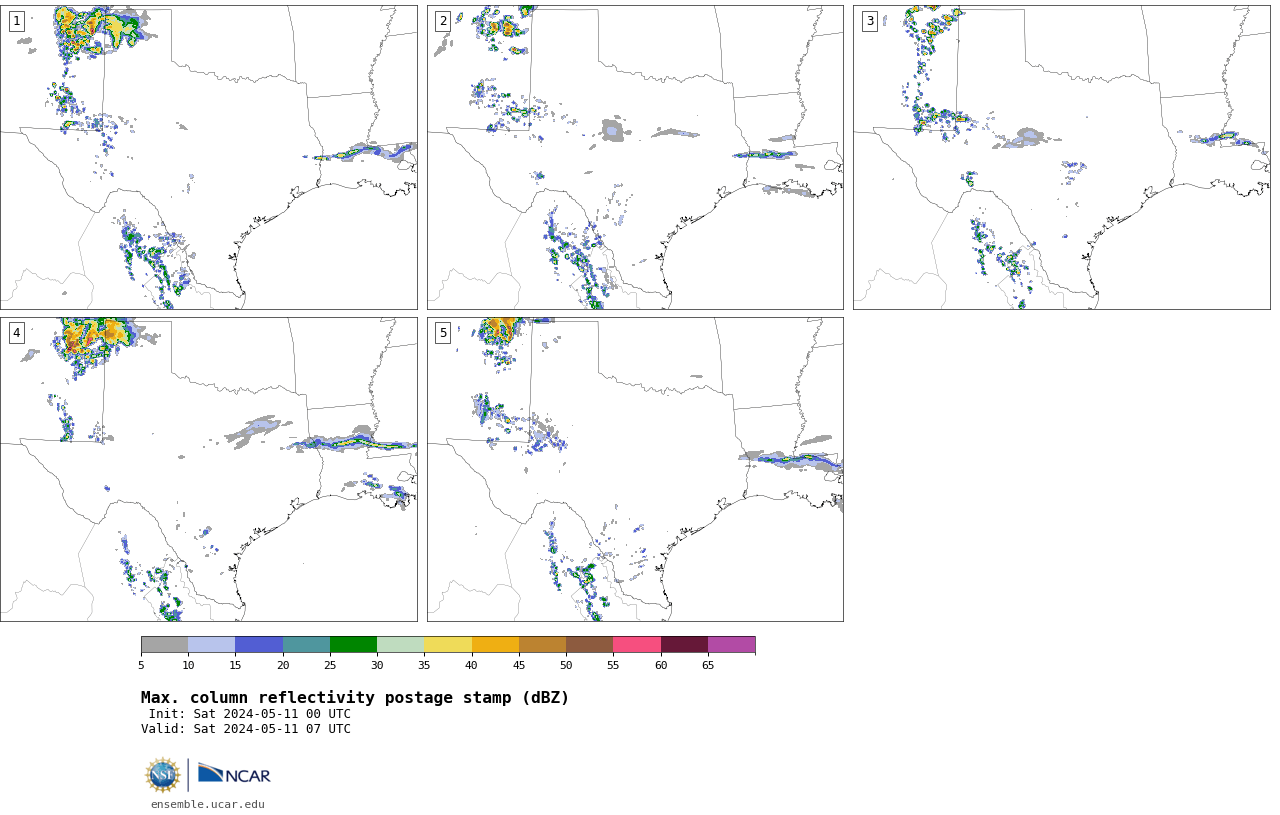Click the Init: Sat 2024-05-11 00 UTC line
Screen dimensions: 1280x815
pos(250,714)
